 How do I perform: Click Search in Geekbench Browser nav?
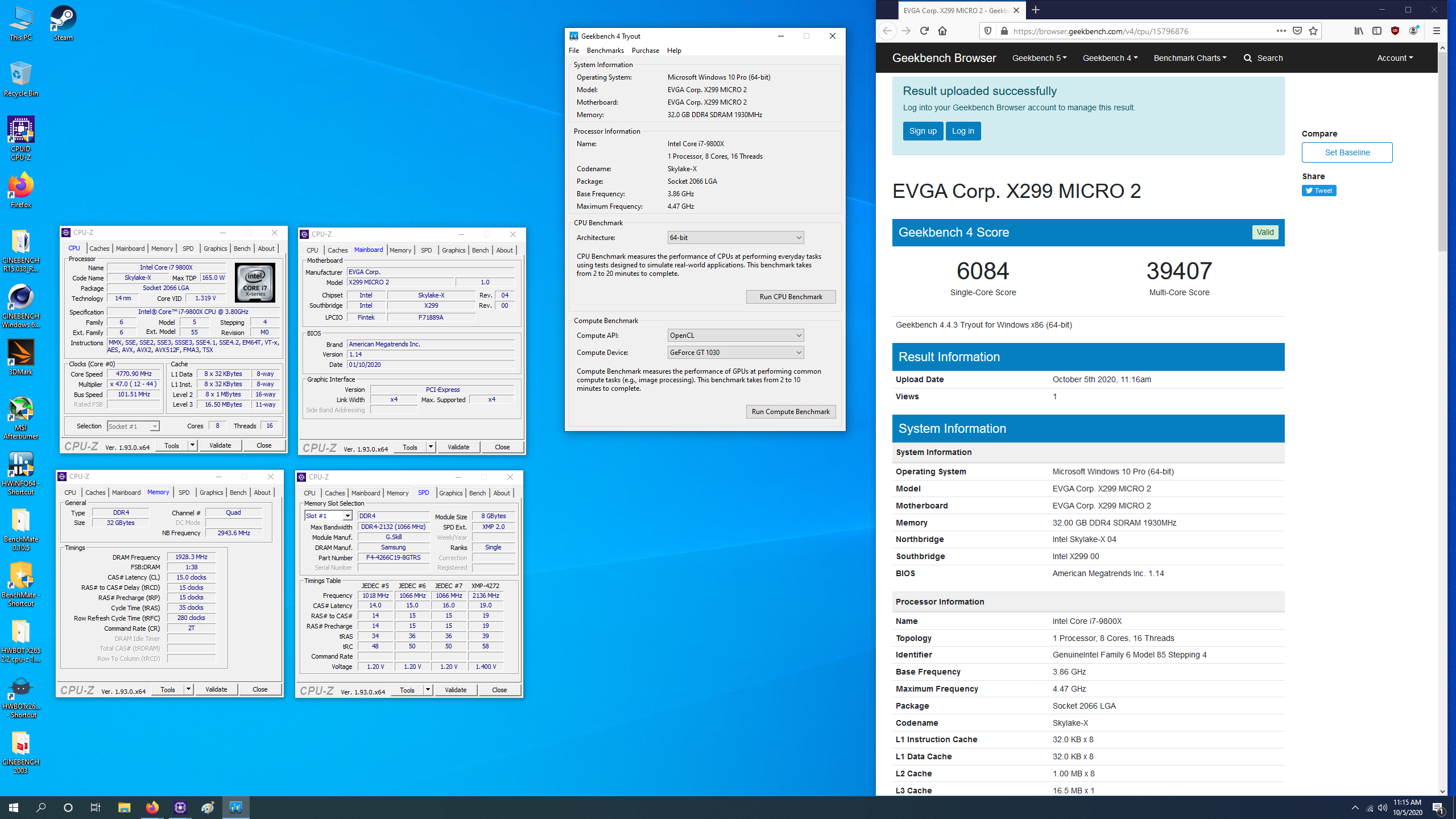click(1263, 58)
